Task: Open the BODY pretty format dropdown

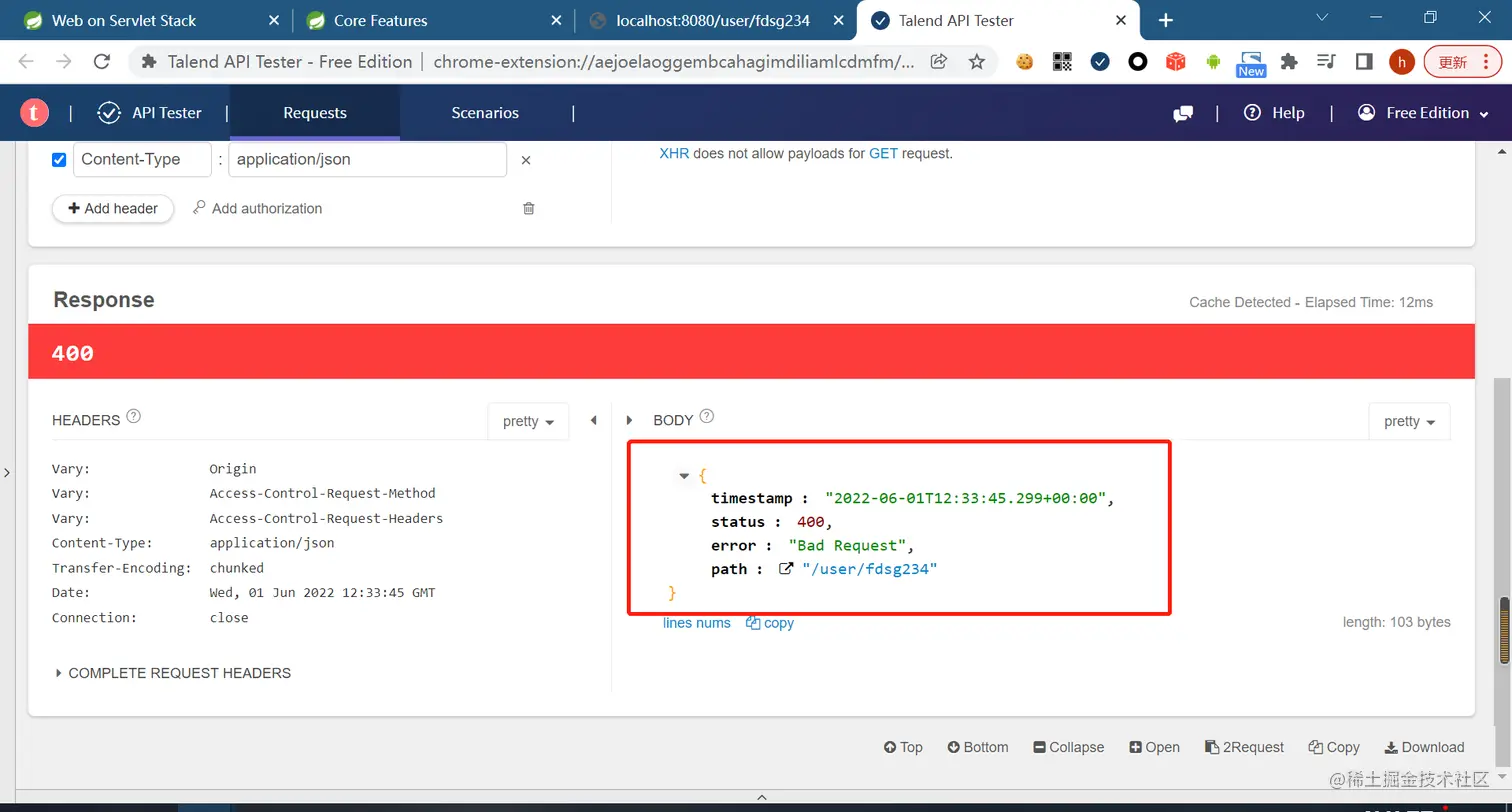Action: coord(1410,422)
